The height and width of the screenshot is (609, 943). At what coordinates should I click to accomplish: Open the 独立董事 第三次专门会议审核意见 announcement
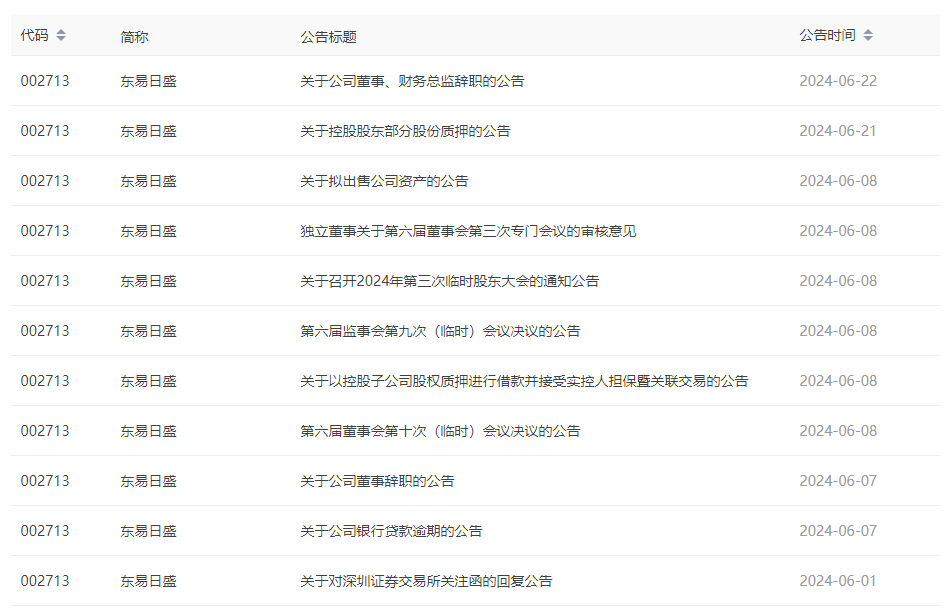tap(468, 231)
